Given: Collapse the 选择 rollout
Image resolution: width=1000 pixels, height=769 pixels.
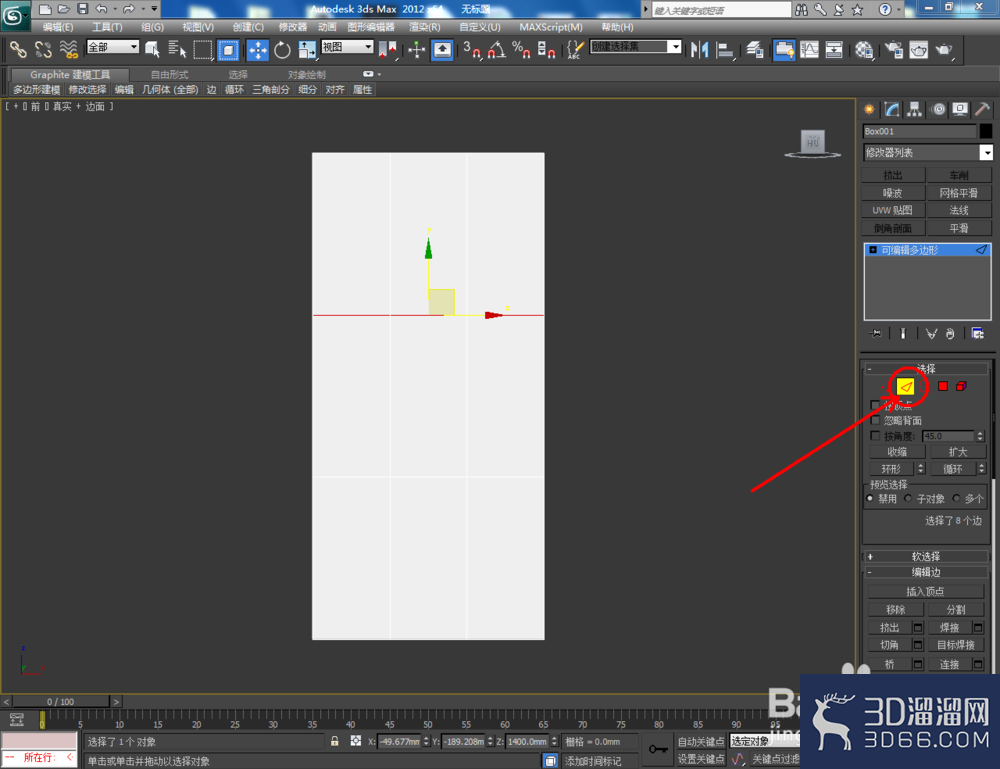Looking at the screenshot, I should click(x=925, y=369).
